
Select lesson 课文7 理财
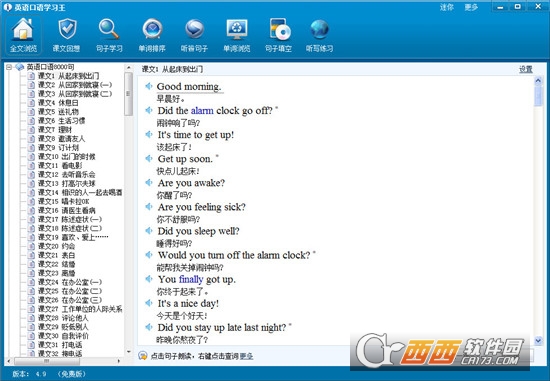pos(54,129)
